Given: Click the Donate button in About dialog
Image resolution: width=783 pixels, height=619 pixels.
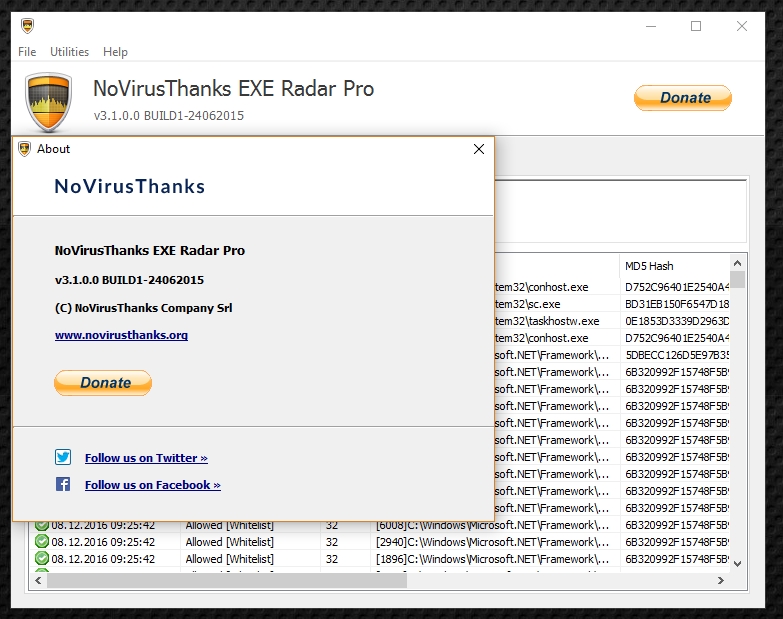Looking at the screenshot, I should tap(103, 383).
